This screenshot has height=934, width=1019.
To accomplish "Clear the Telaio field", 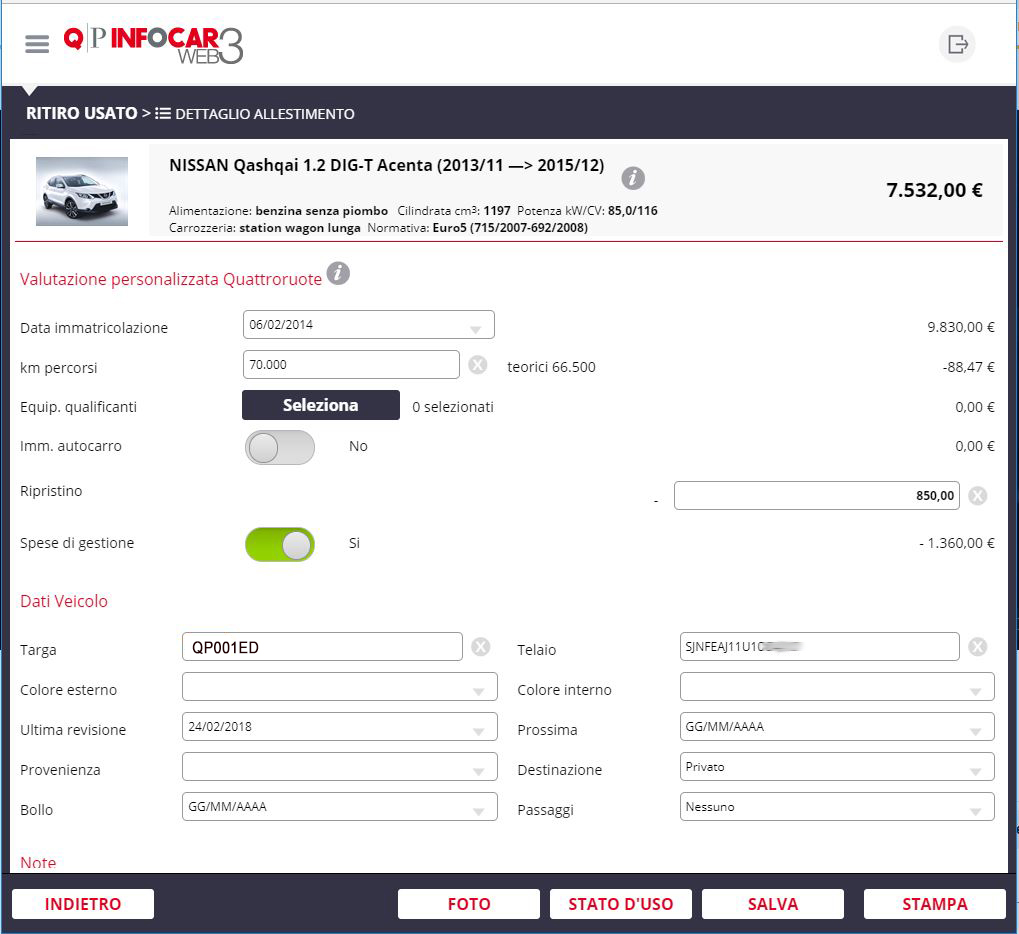I will click(x=977, y=647).
